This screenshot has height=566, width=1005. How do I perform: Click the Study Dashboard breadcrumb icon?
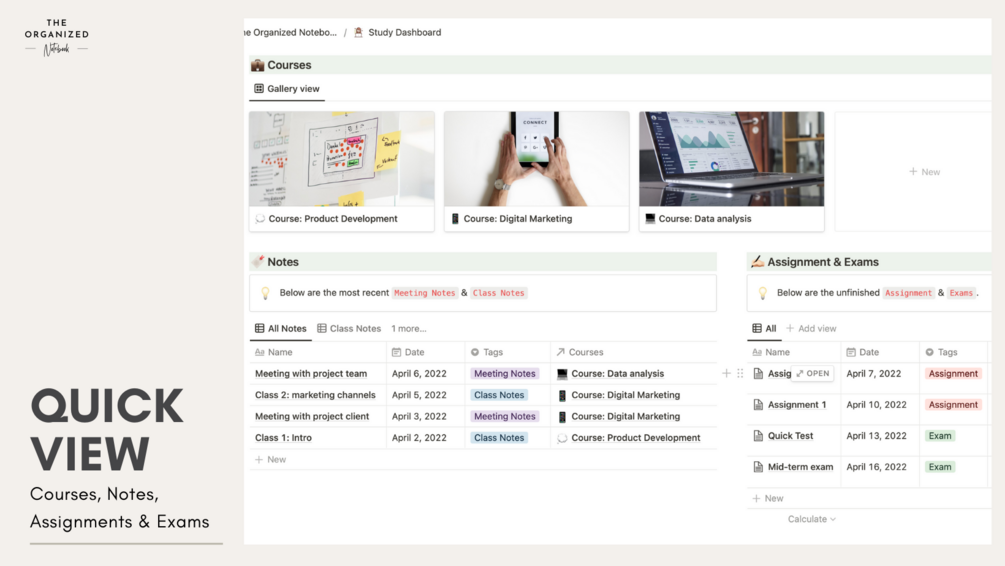358,32
